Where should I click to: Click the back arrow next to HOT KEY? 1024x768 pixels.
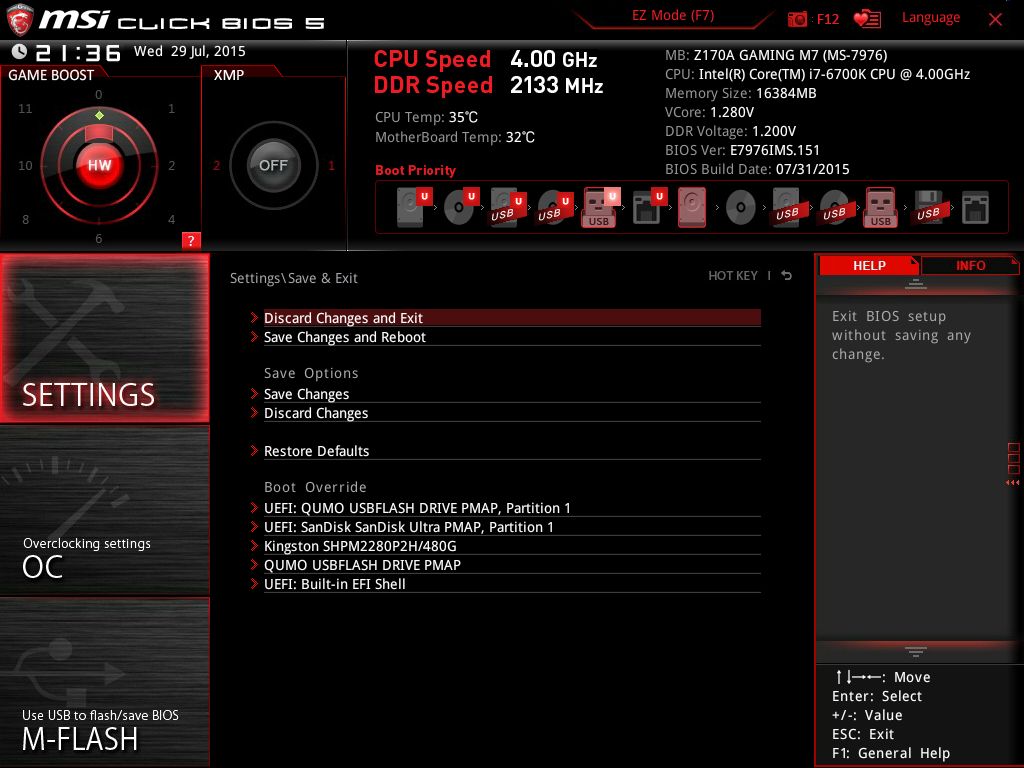(x=786, y=276)
